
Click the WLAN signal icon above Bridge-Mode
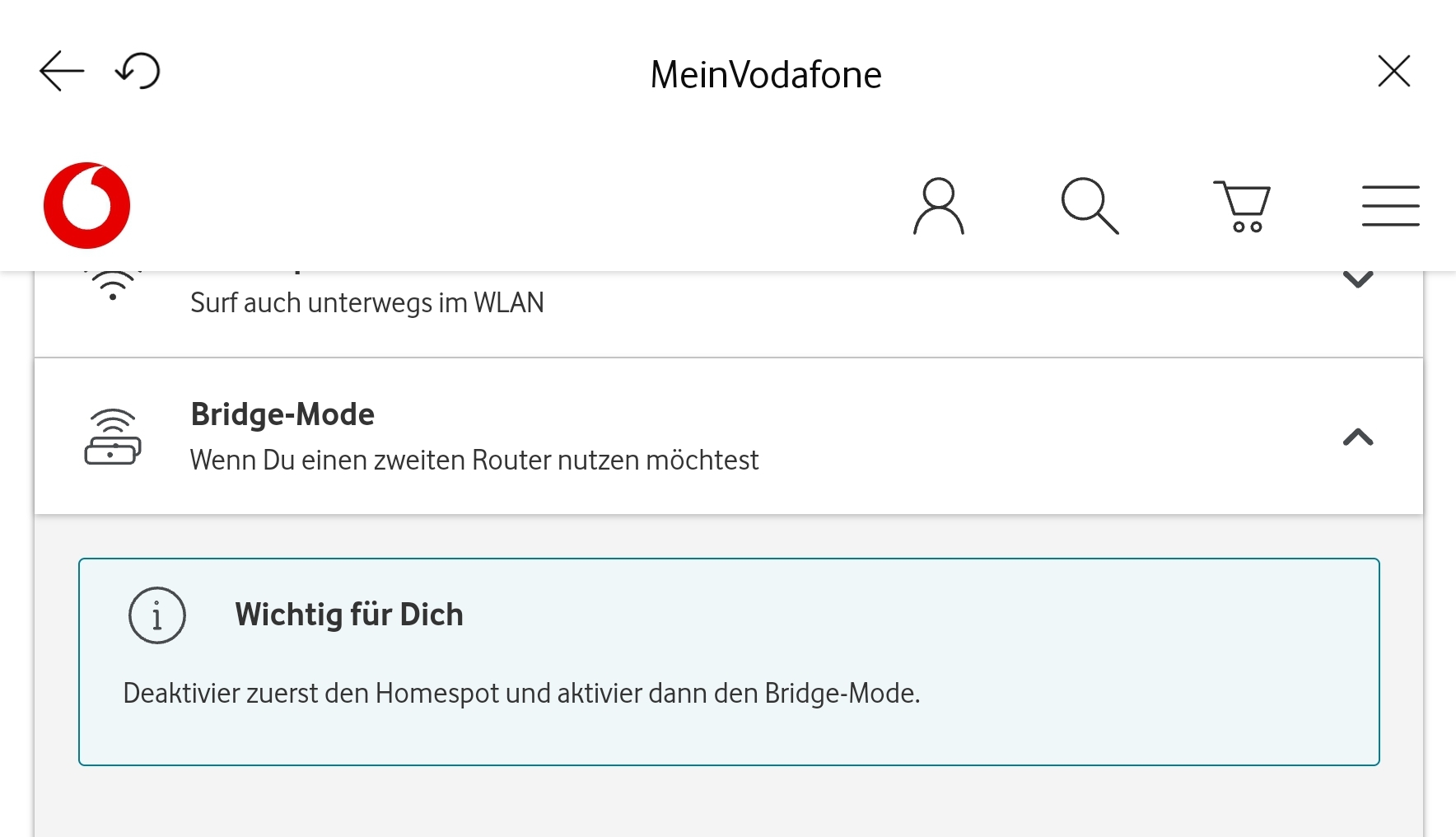[113, 286]
